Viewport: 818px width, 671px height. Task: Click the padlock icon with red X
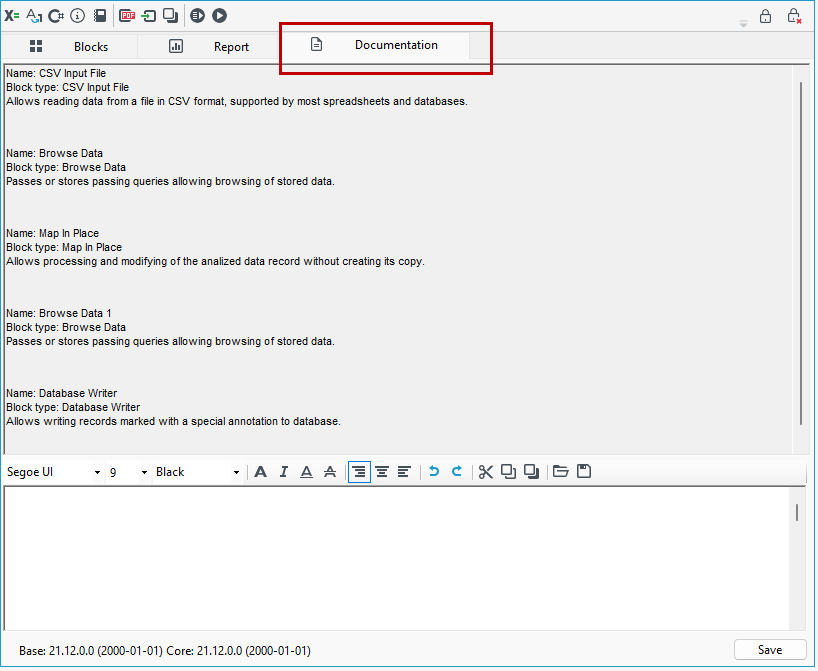coord(794,16)
